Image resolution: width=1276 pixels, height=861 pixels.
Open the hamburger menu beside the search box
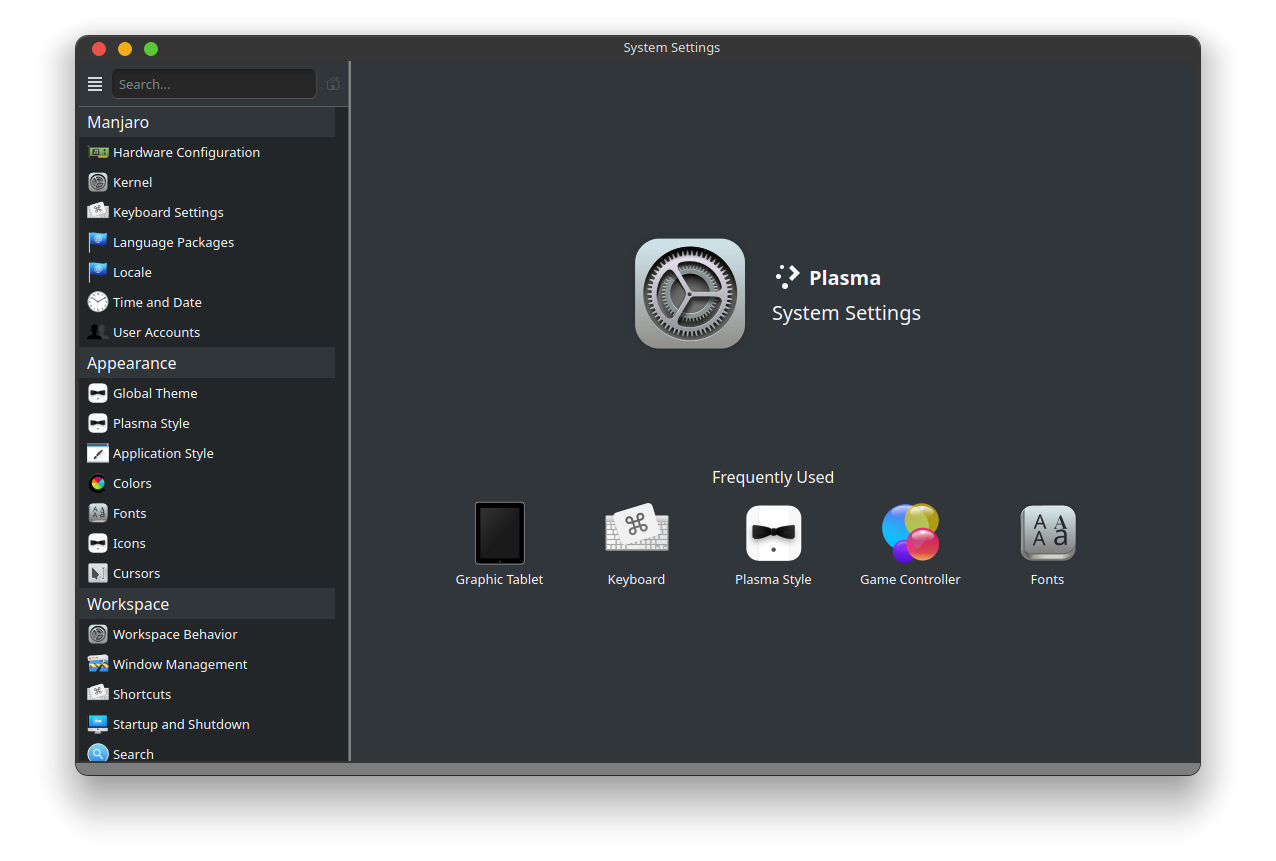pyautogui.click(x=95, y=84)
